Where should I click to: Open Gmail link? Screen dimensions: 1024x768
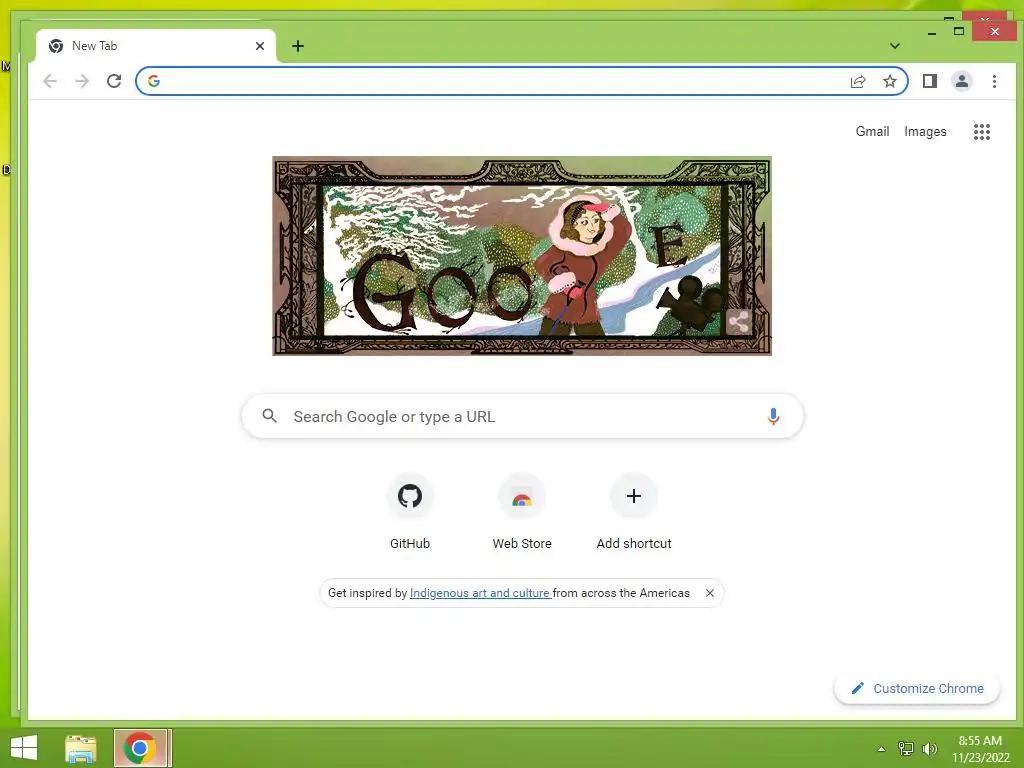coord(872,131)
